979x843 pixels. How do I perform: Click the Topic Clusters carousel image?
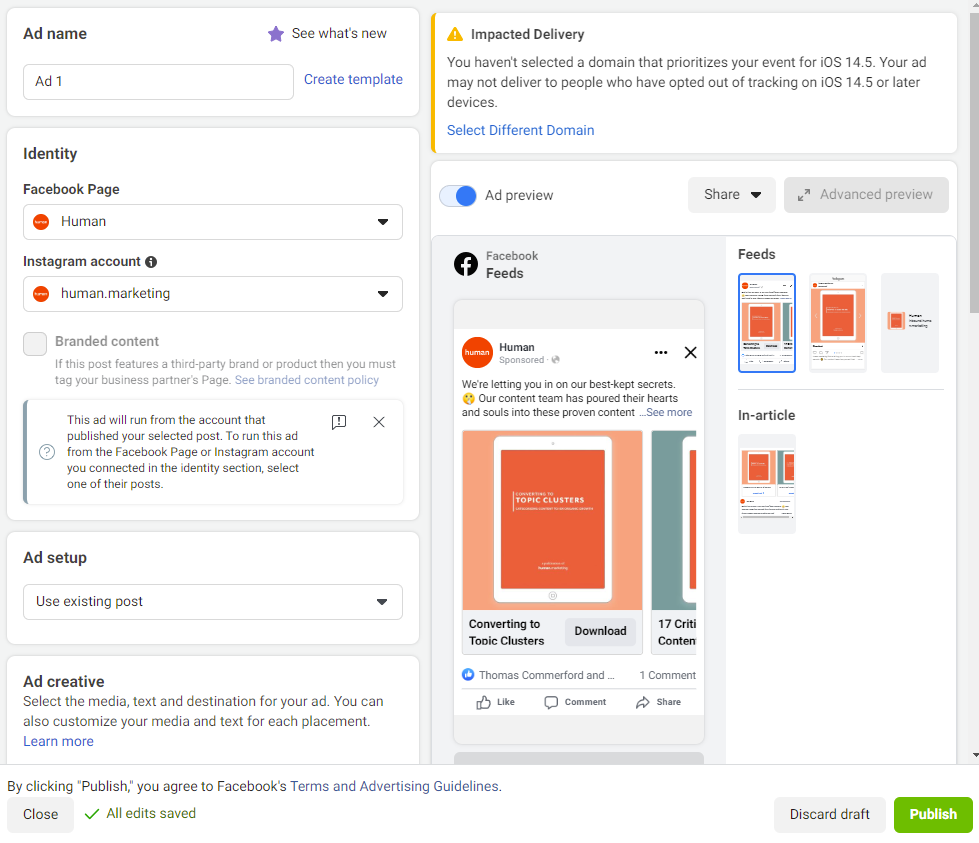(x=553, y=520)
